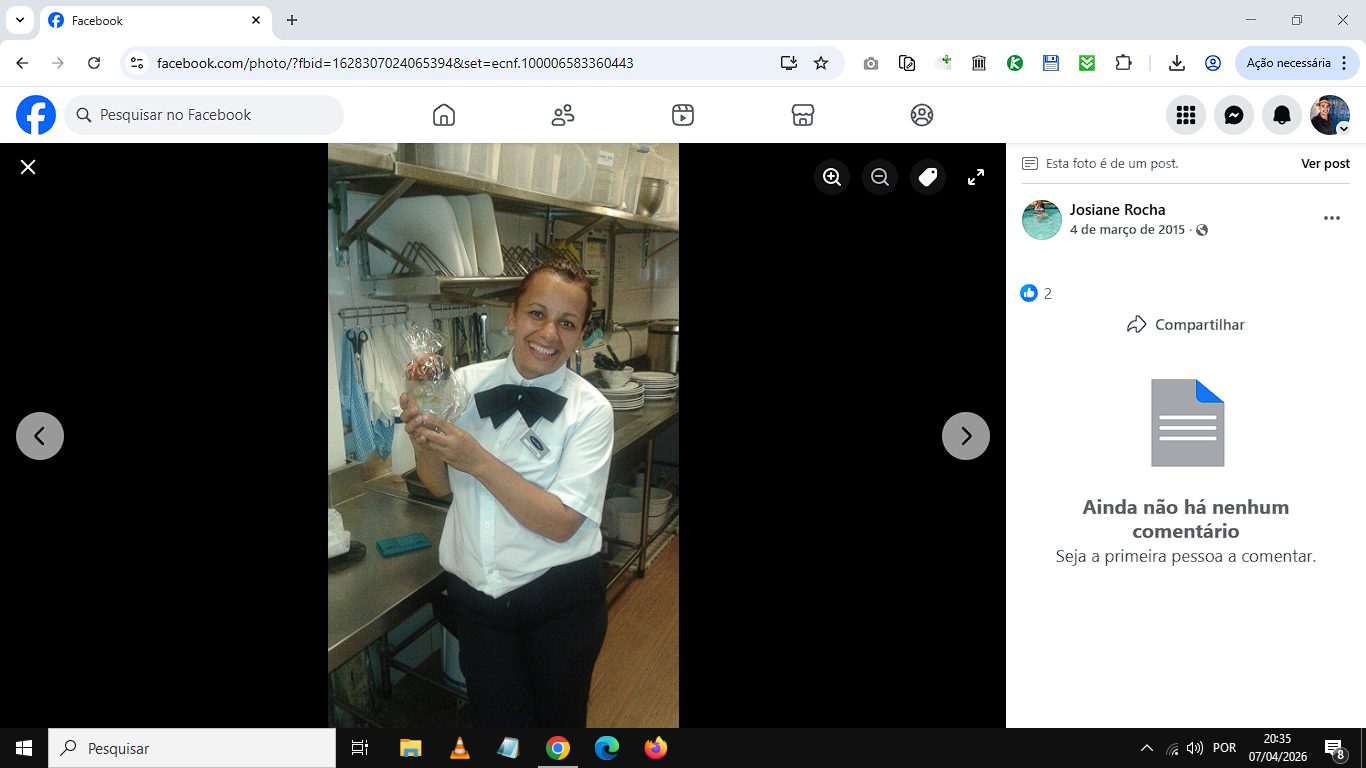Open the Friends tab
Viewport: 1366px width, 768px height.
point(563,115)
